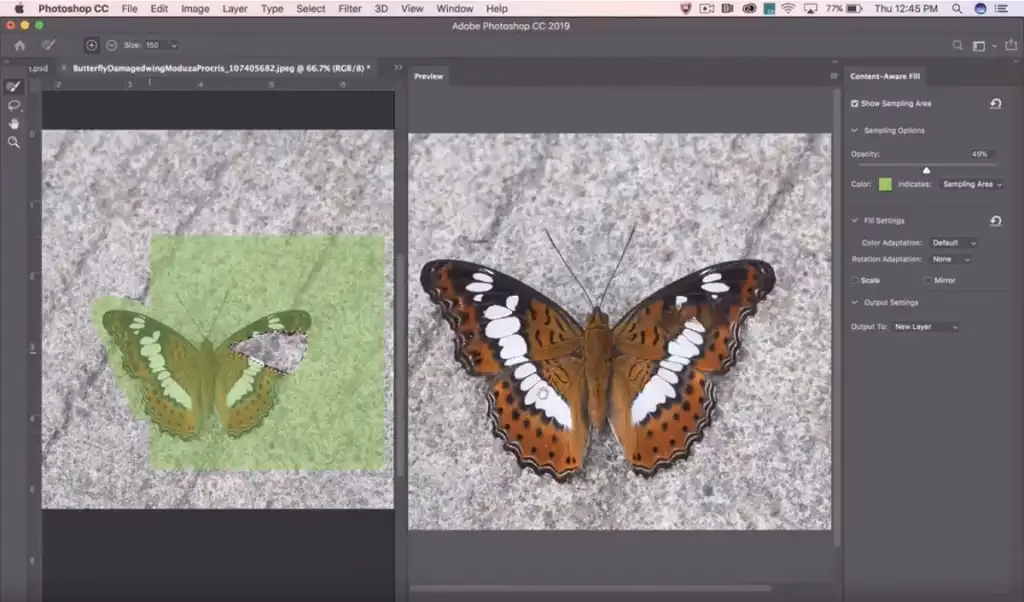Open the Rotation Adaptation selector
The image size is (1024, 602).
pyautogui.click(x=952, y=259)
